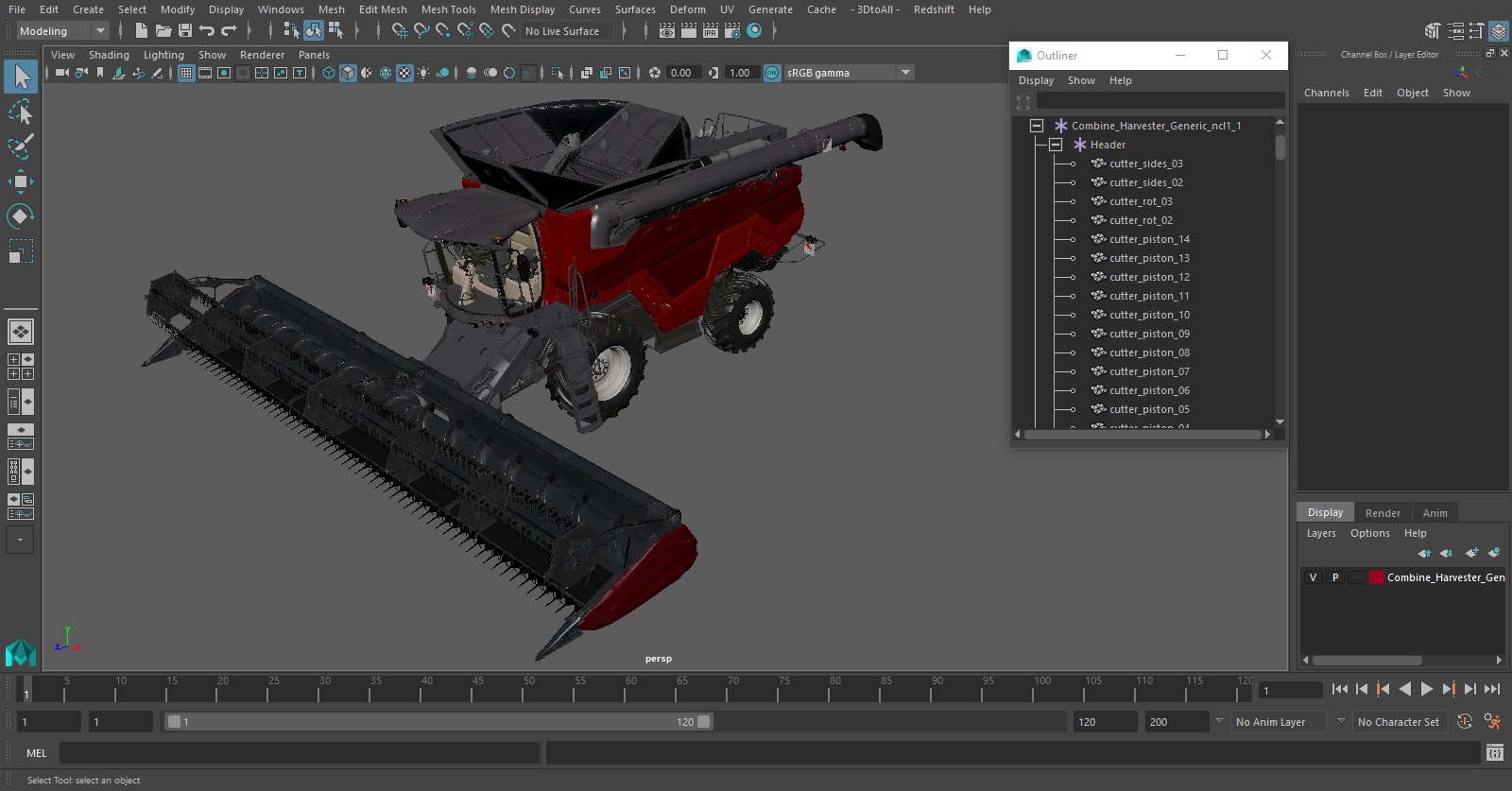Select the Move tool in the toolbox
This screenshot has width=1512, height=791.
coord(20,181)
